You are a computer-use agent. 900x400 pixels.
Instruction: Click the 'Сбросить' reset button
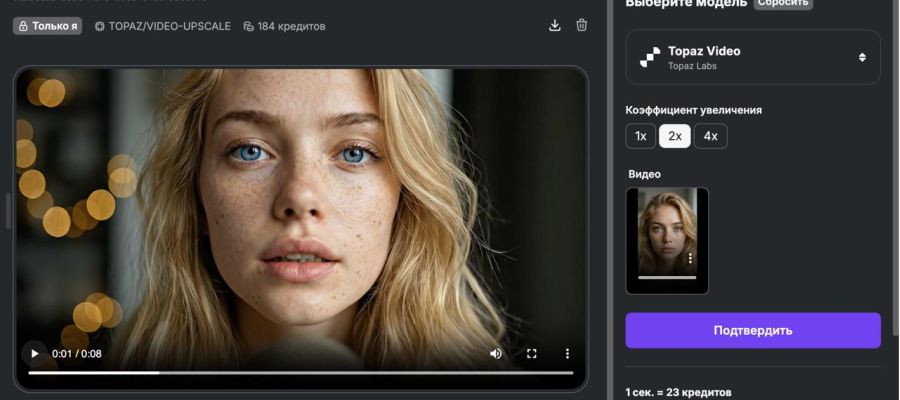pyautogui.click(x=783, y=3)
